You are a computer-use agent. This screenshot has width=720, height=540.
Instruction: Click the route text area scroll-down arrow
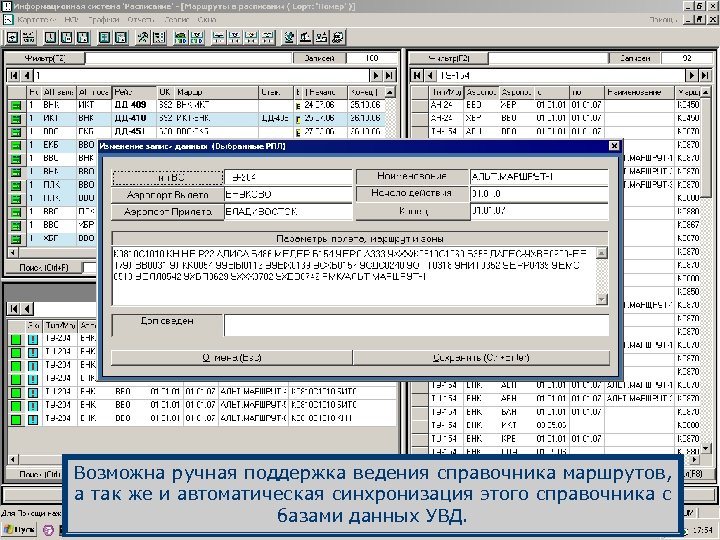click(602, 299)
